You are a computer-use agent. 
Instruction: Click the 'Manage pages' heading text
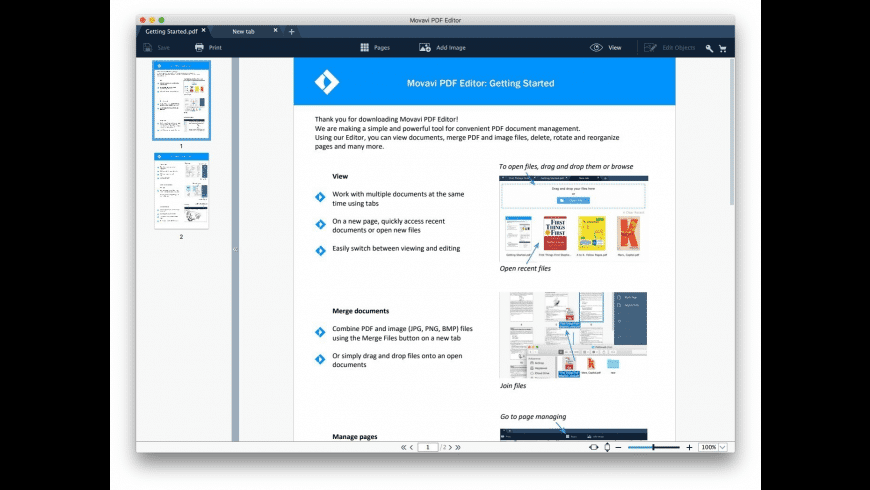point(355,437)
